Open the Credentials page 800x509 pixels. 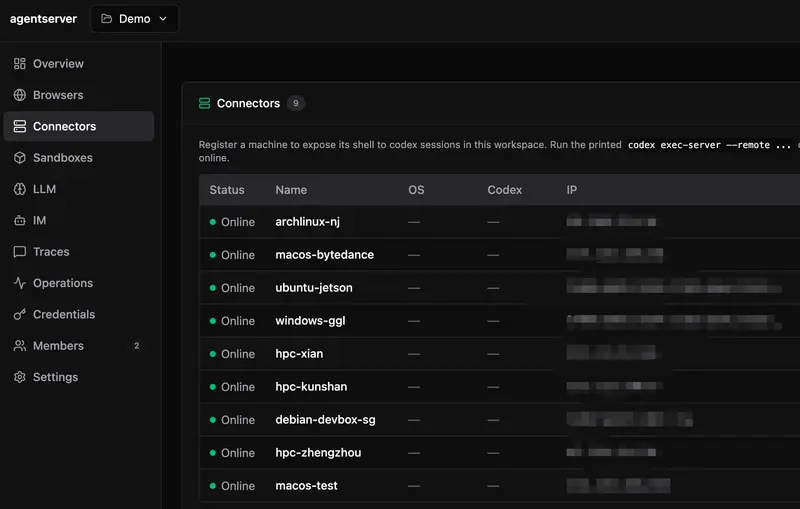tap(79, 315)
